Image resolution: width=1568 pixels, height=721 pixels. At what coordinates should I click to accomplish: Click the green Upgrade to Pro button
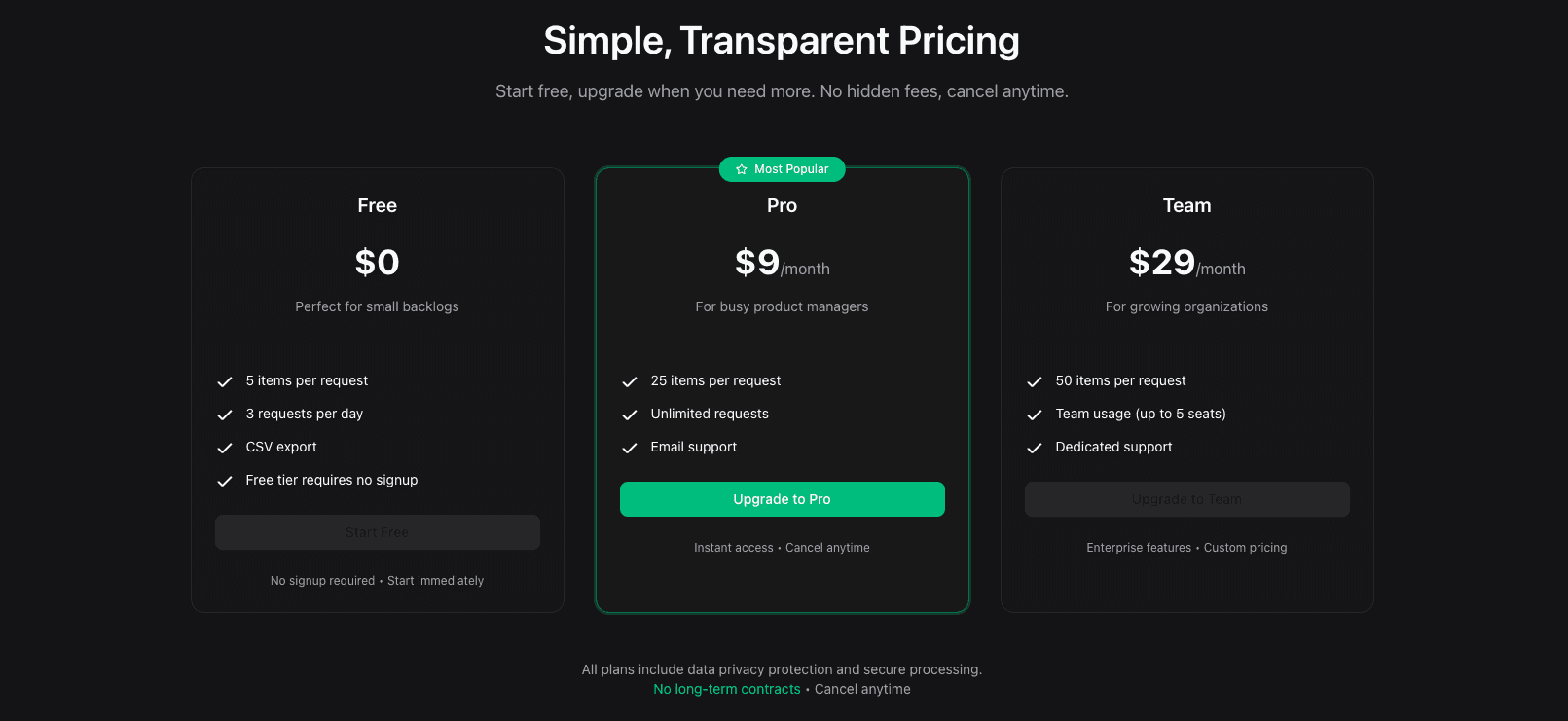pyautogui.click(x=782, y=499)
